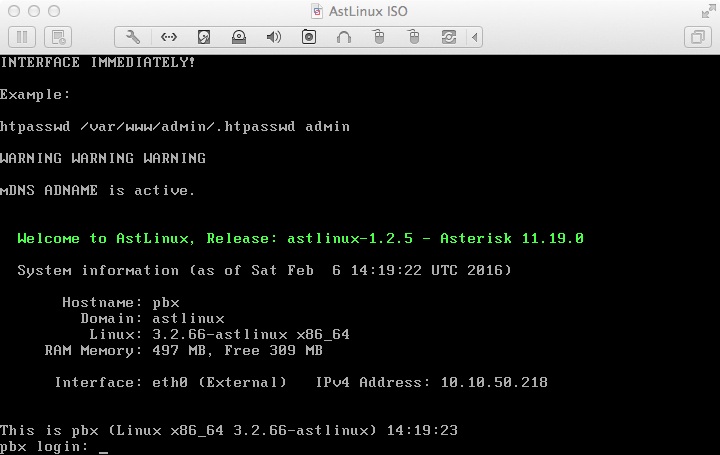Screen dimensions: 720x455
Task: Open virtual machine settings wrench
Action: click(x=133, y=37)
